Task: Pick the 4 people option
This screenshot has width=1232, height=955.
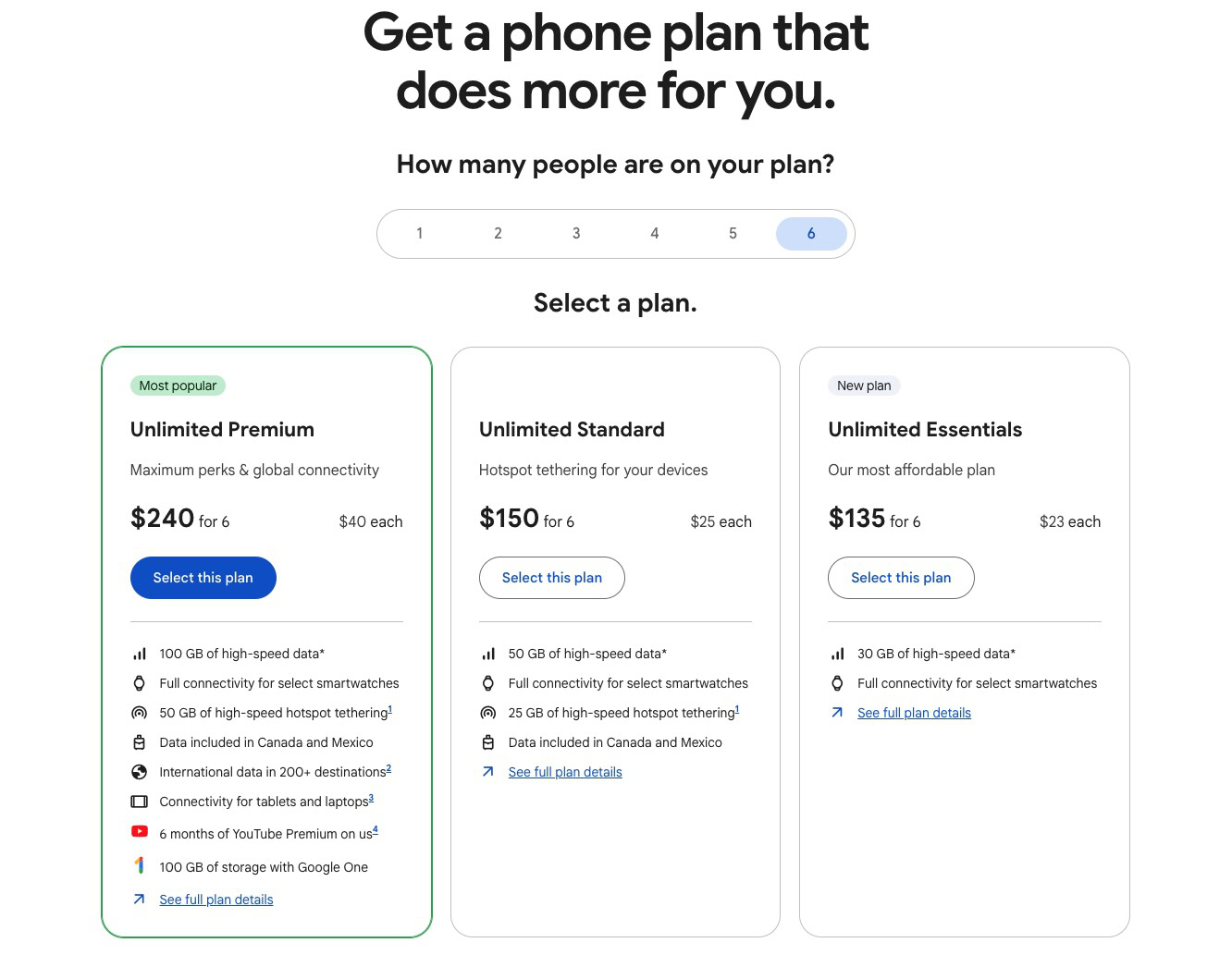Action: [x=654, y=233]
